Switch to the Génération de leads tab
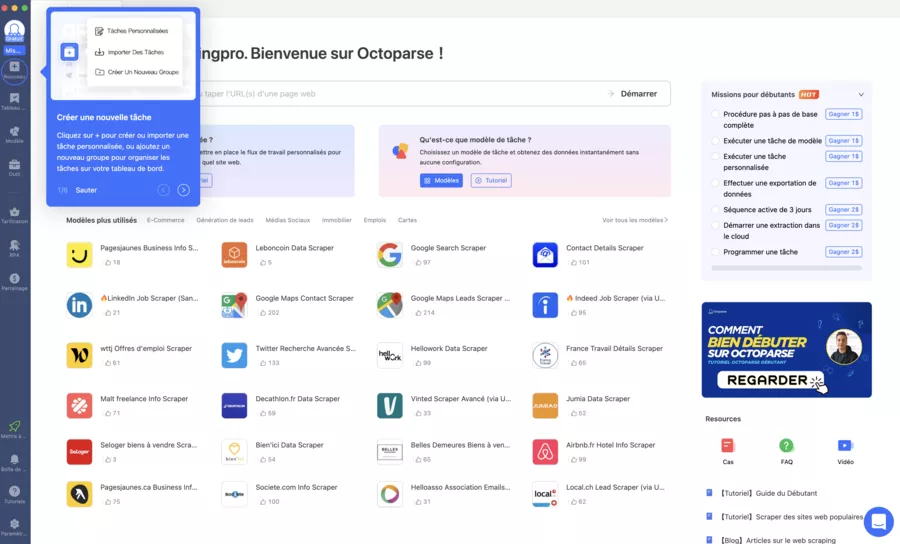Image resolution: width=900 pixels, height=544 pixels. 225,220
